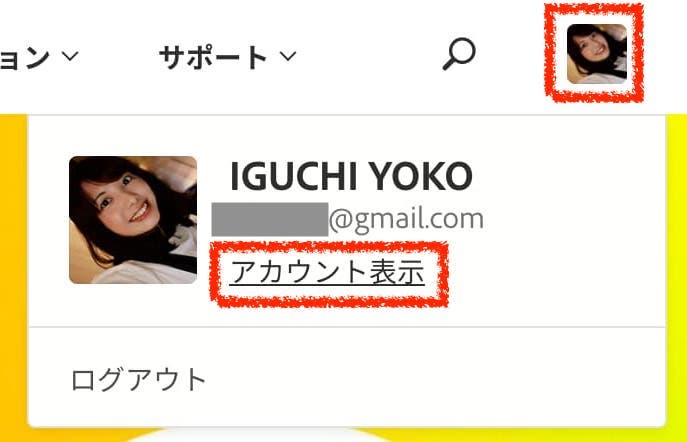Open the アカウント表示 link
The width and height of the screenshot is (687, 442).
tap(327, 272)
